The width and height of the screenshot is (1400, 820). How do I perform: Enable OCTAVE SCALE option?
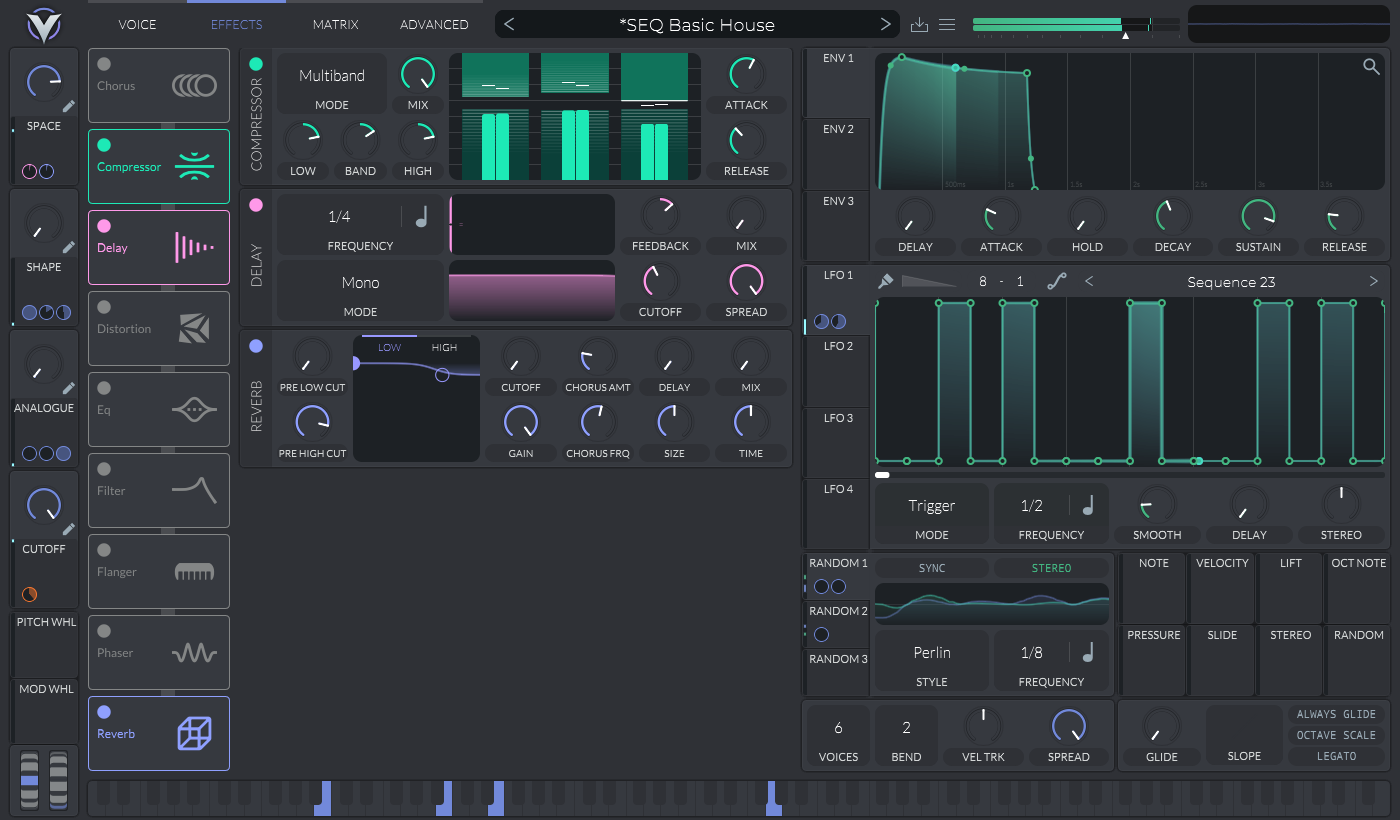point(1335,735)
